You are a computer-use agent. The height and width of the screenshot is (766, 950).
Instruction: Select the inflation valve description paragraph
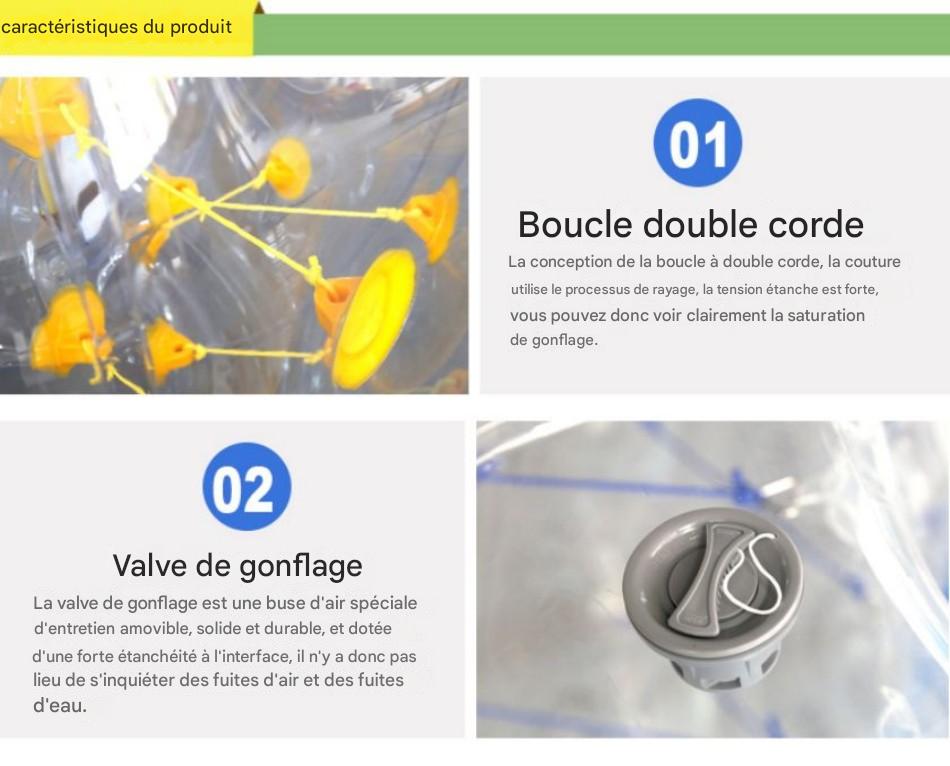pyautogui.click(x=225, y=654)
